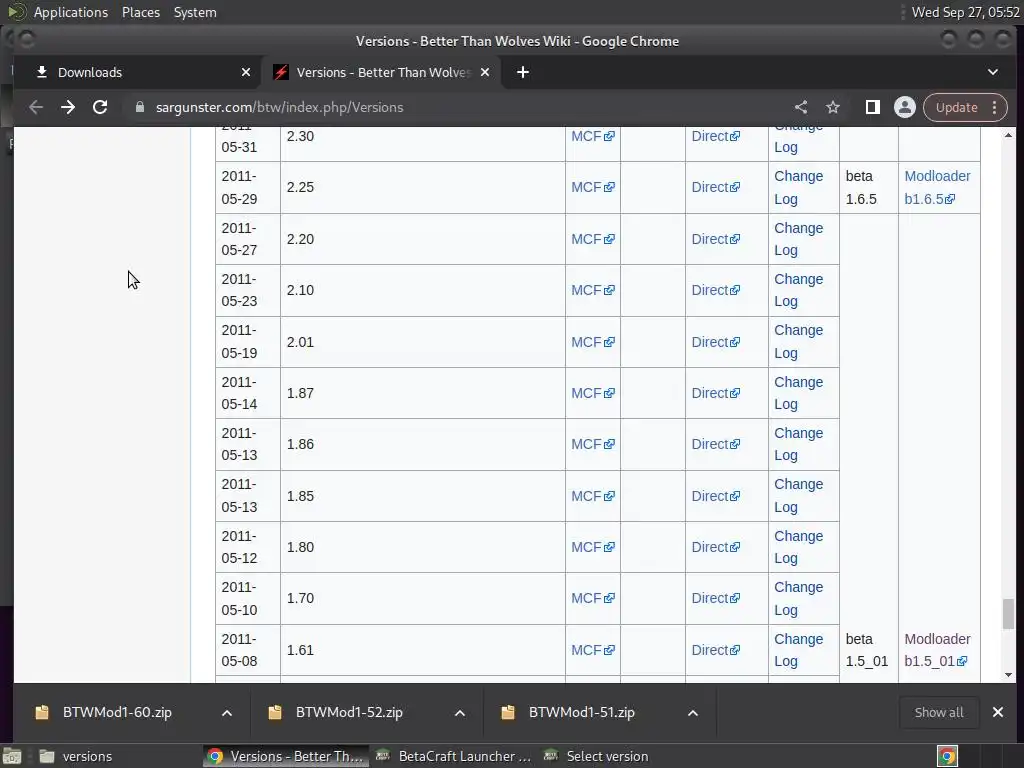Bookmark this page with the star icon

click(833, 107)
